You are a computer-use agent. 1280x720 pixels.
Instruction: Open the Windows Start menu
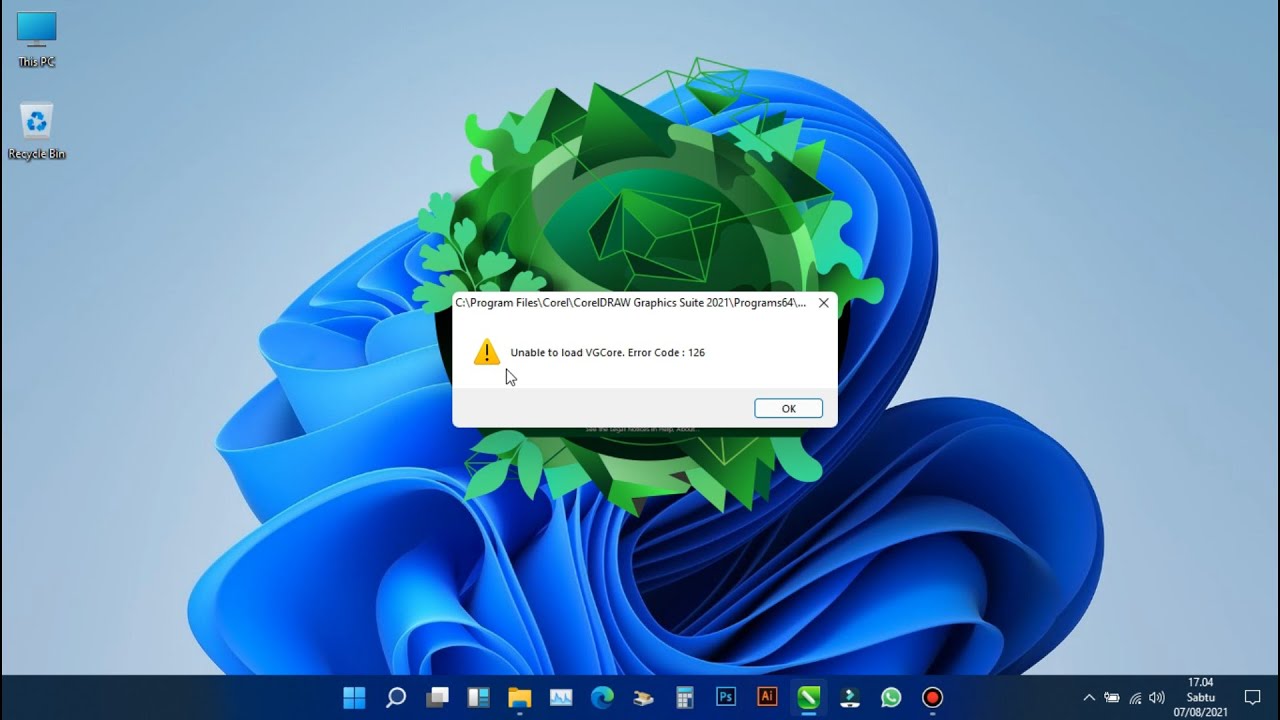pyautogui.click(x=354, y=697)
